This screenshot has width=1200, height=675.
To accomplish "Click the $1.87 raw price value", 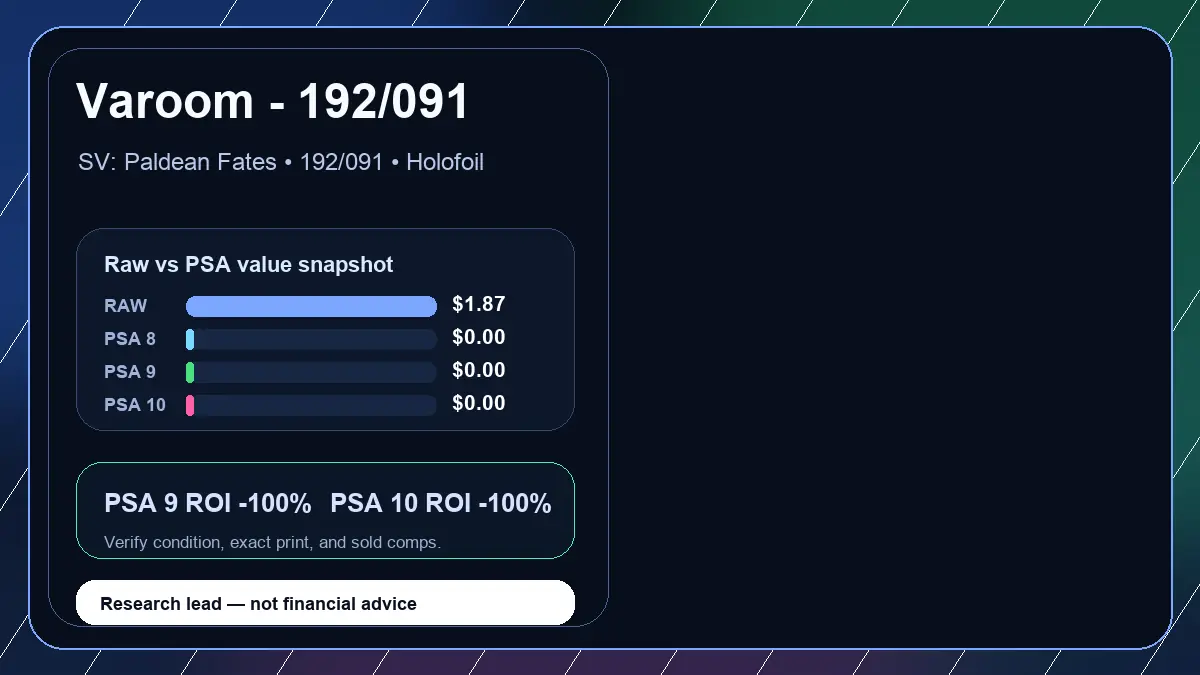I will [x=479, y=304].
